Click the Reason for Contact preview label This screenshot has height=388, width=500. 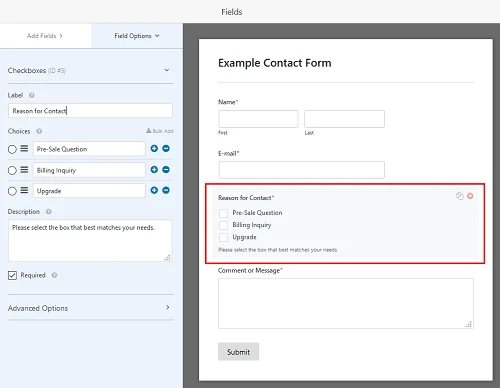pos(246,198)
